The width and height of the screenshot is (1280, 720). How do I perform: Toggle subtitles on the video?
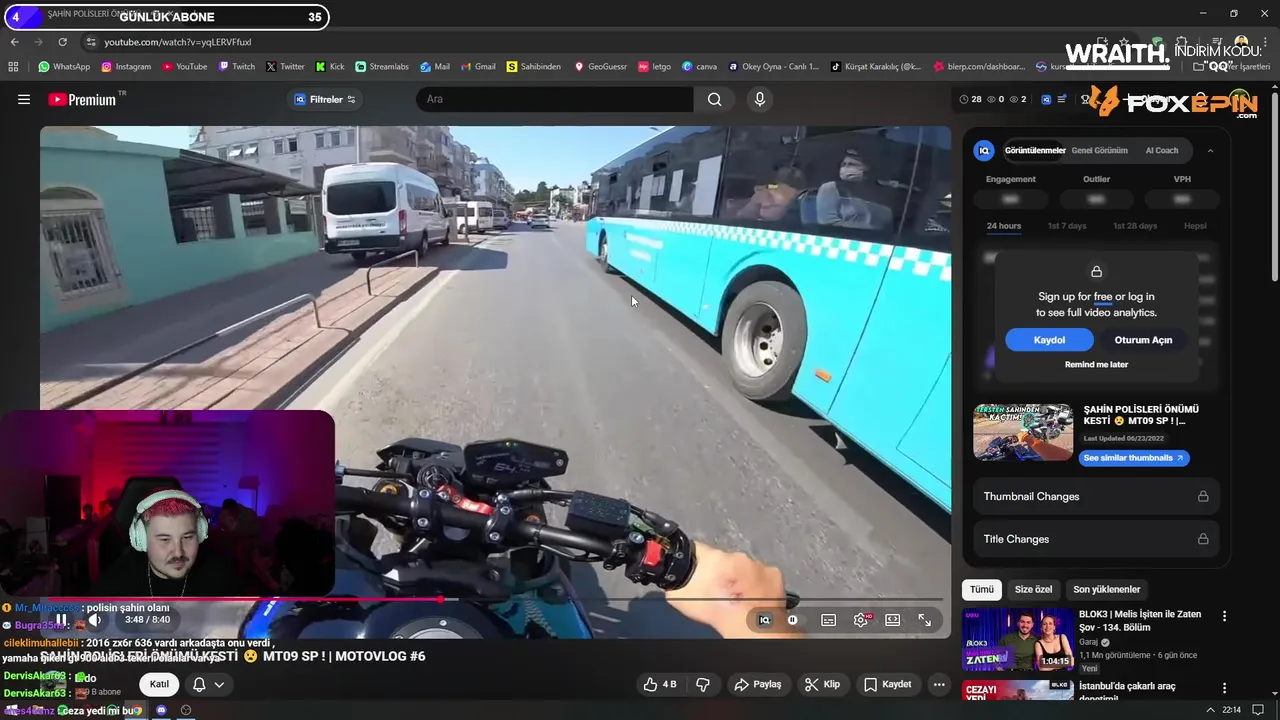coord(828,620)
